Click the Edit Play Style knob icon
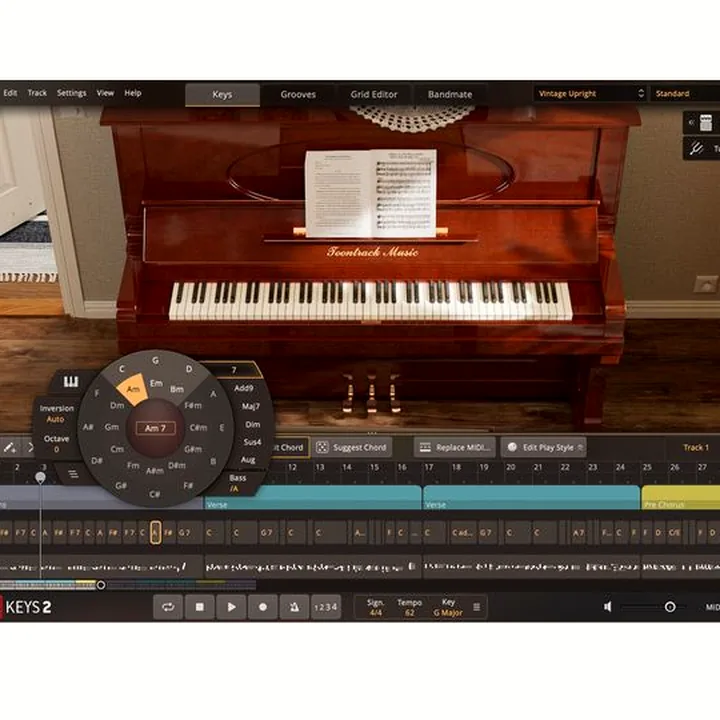Image resolution: width=720 pixels, height=720 pixels. coord(512,447)
